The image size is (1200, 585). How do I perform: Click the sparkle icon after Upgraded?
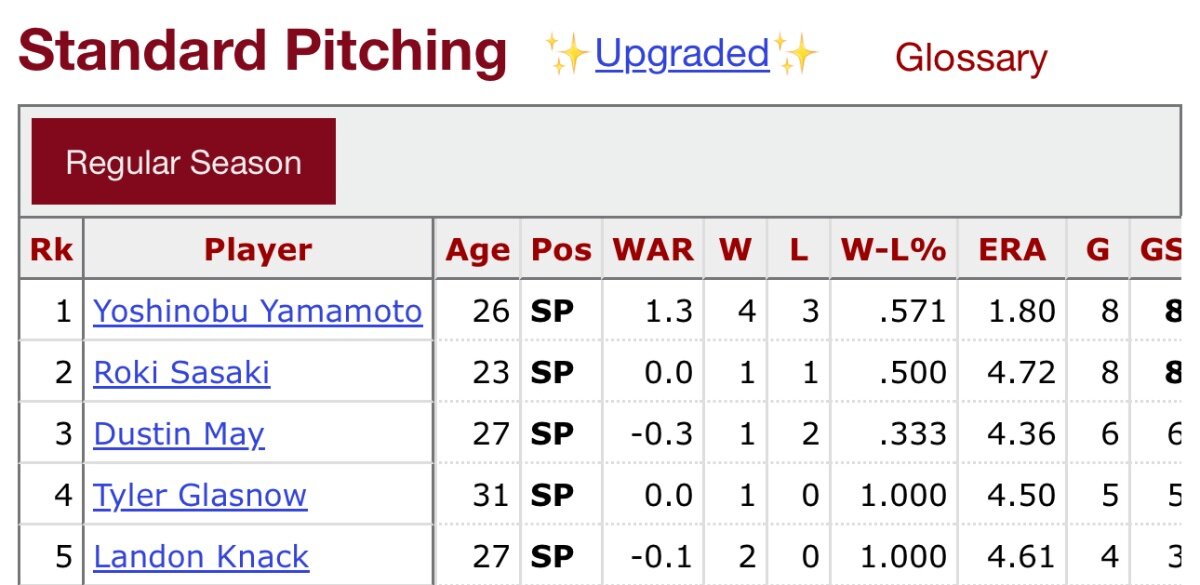coord(796,53)
